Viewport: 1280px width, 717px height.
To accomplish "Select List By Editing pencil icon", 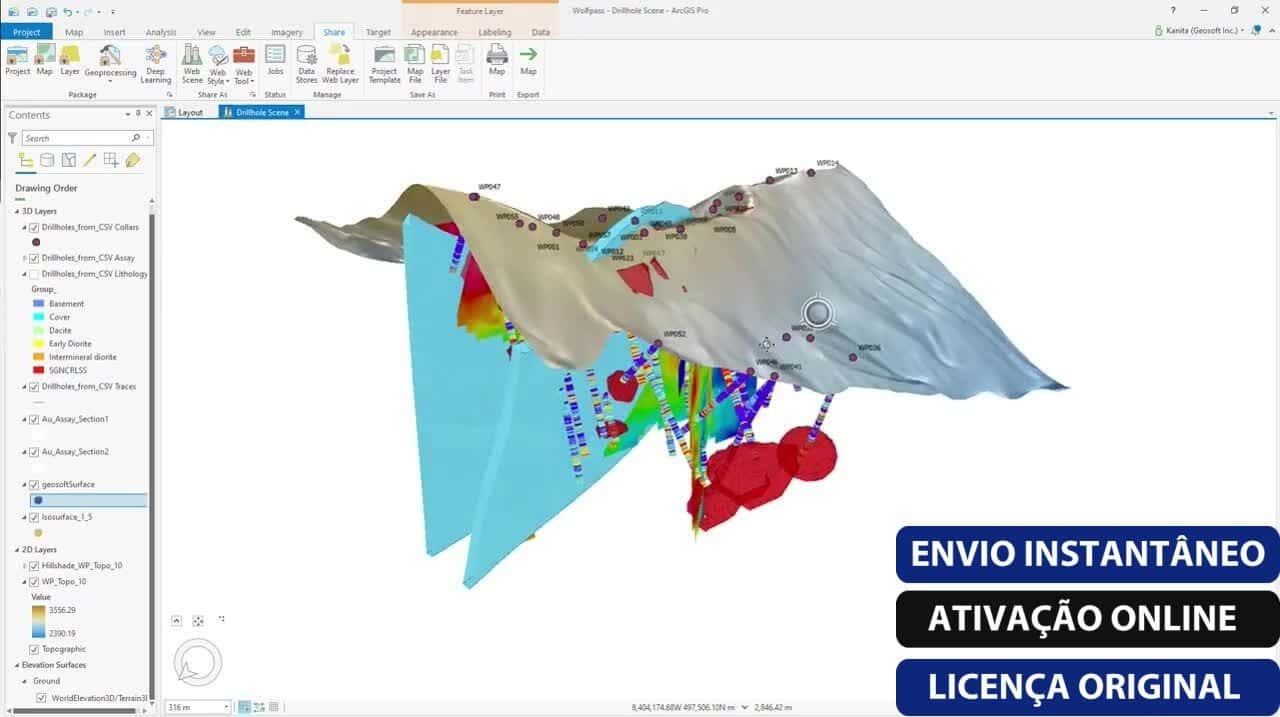I will click(x=89, y=160).
